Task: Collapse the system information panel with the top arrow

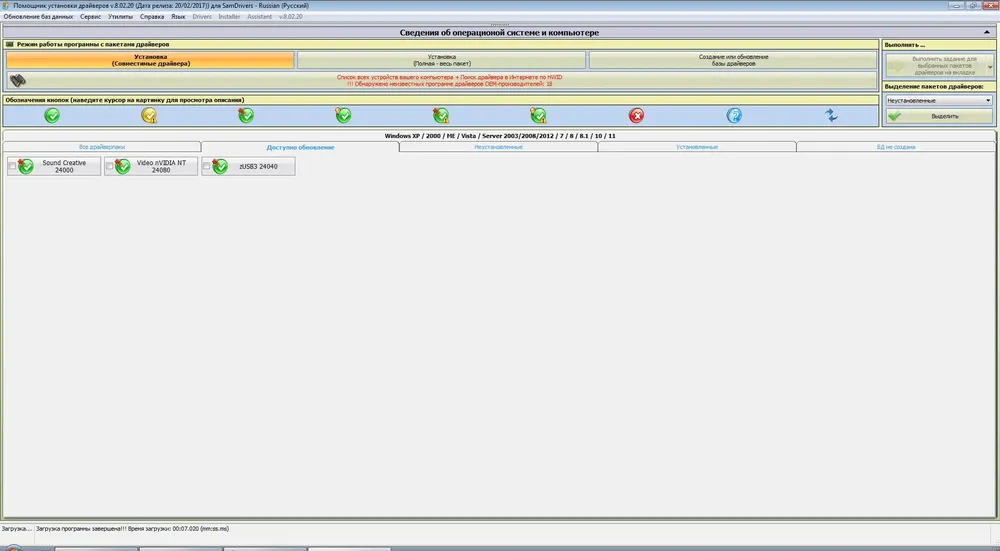Action: pos(987,32)
